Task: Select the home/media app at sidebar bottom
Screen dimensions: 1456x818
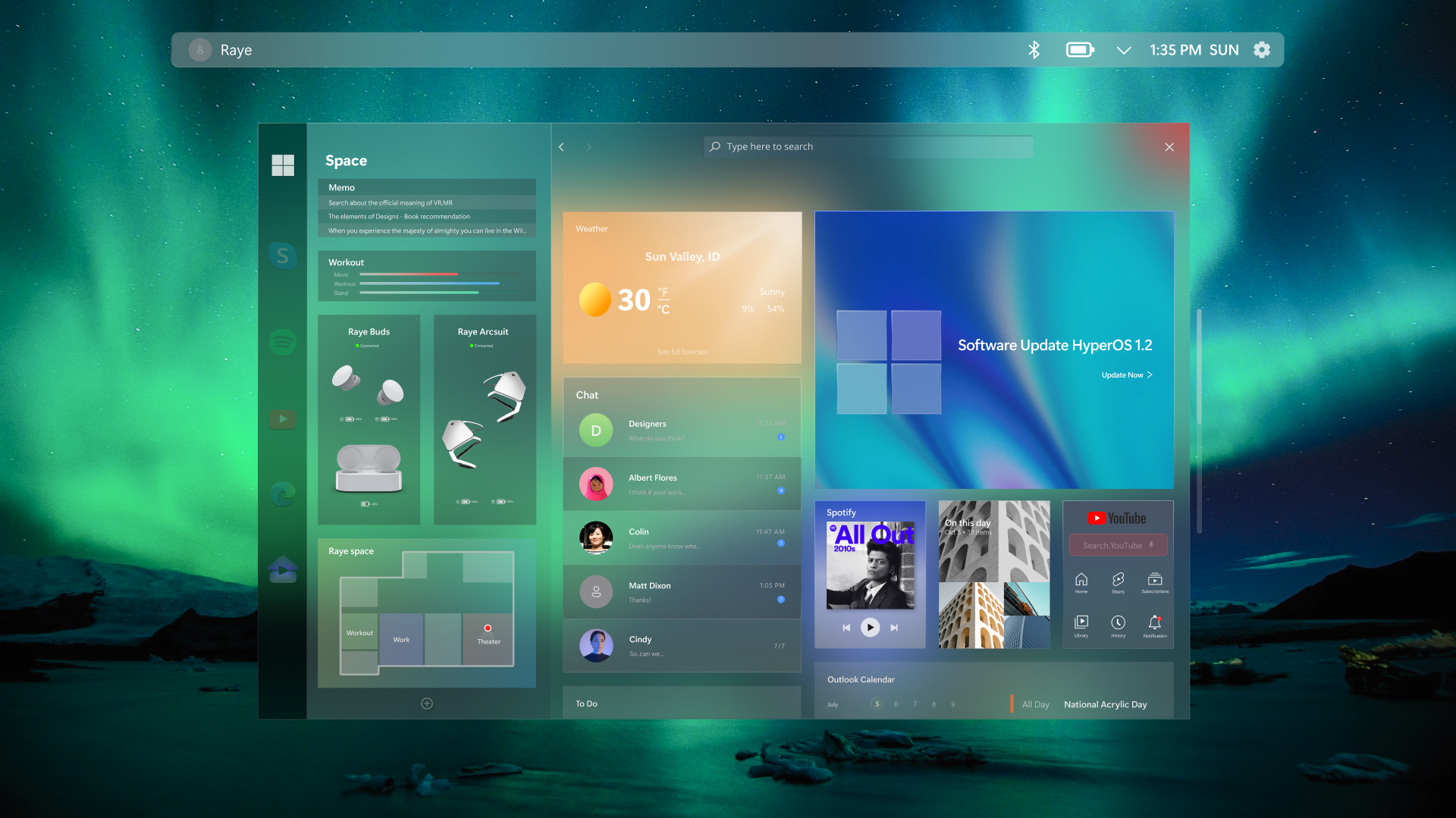Action: pyautogui.click(x=283, y=570)
